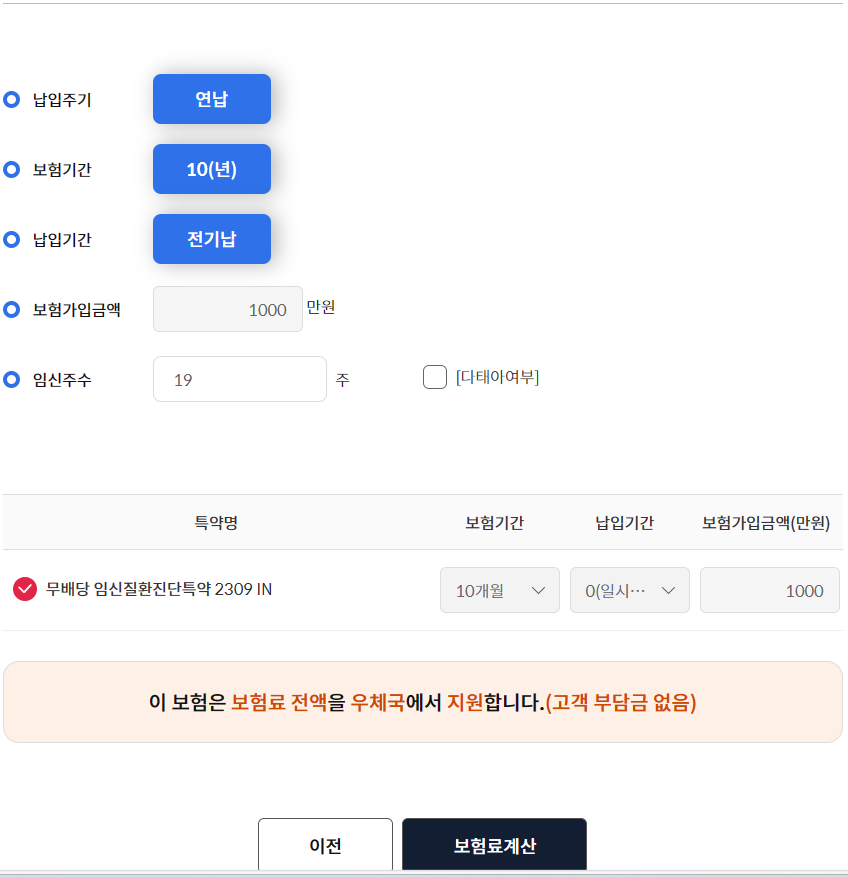The width and height of the screenshot is (848, 877).
Task: Click the radio icon beside 납입주기
Action: point(11,99)
